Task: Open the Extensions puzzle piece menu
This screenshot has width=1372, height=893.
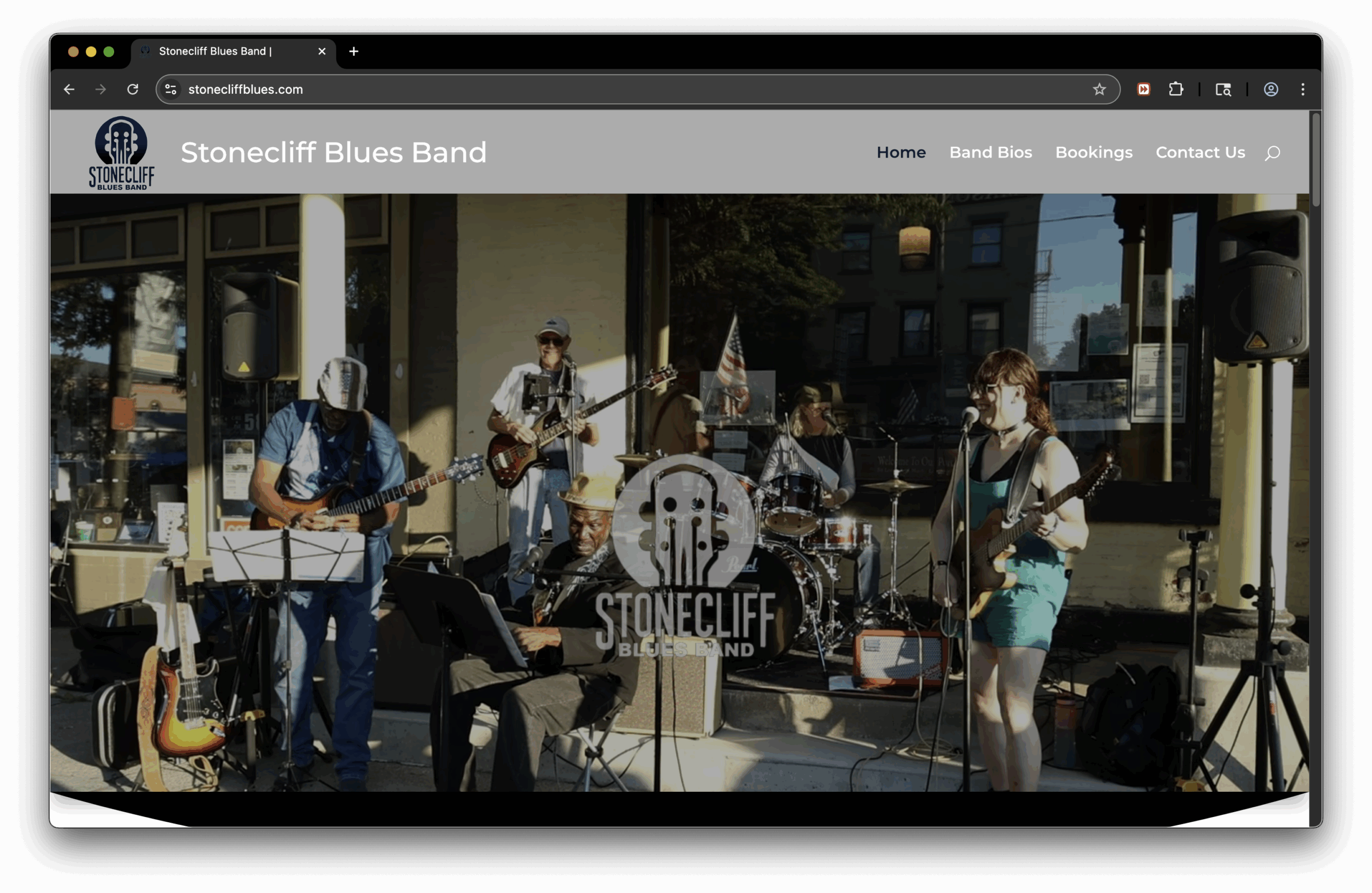Action: 1176,89
